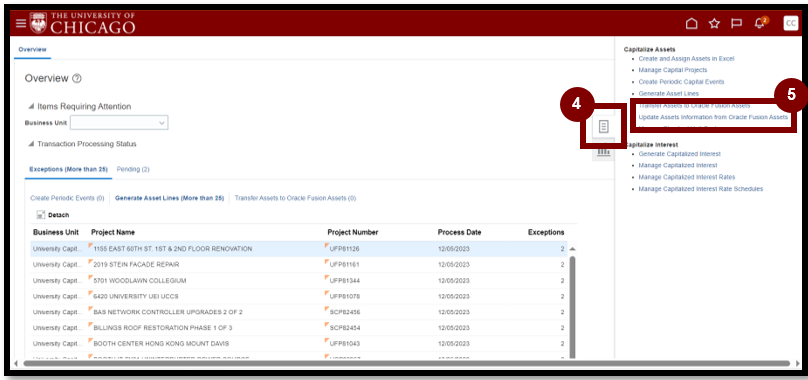Open Generate Asset Lines task link
The image size is (808, 380).
pos(668,94)
